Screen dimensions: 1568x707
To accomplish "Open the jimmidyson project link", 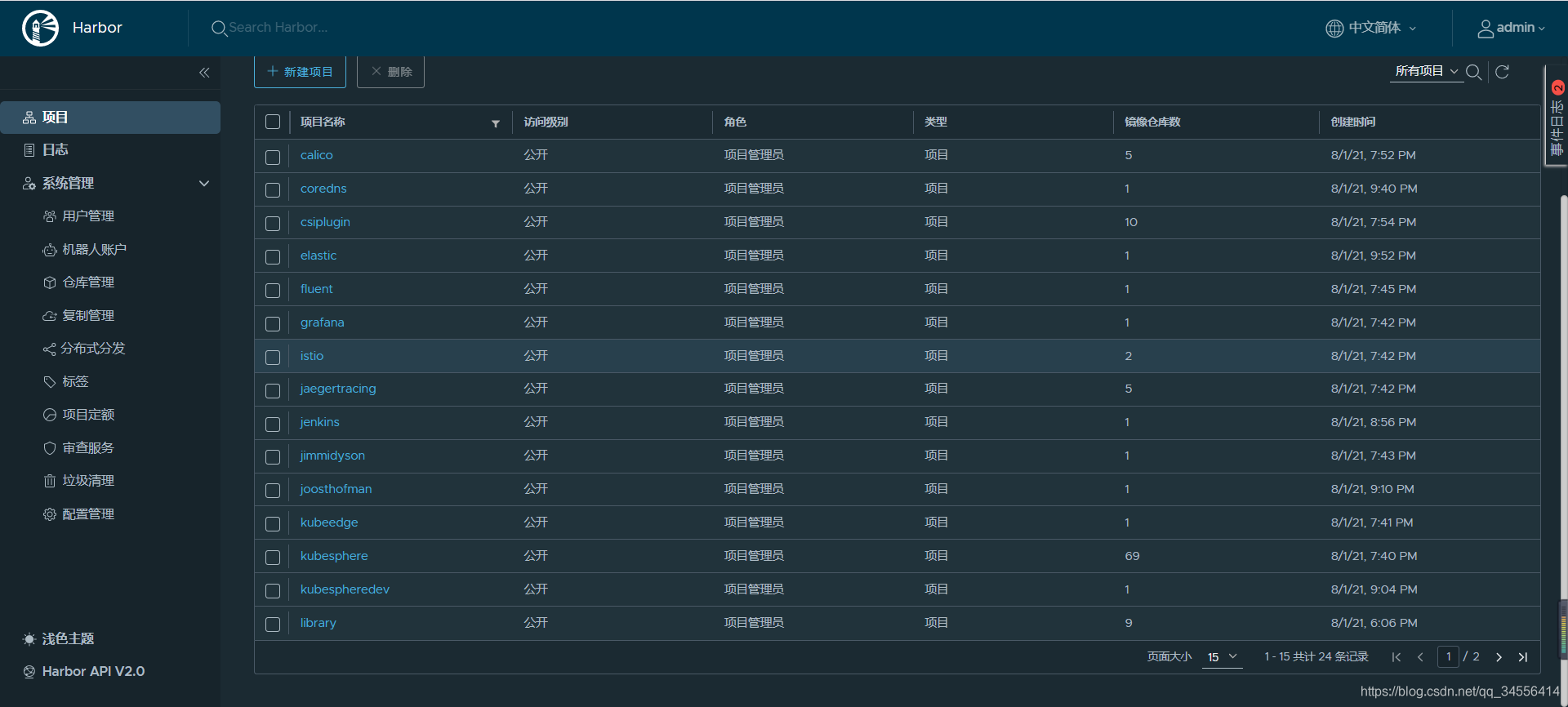I will (x=332, y=456).
